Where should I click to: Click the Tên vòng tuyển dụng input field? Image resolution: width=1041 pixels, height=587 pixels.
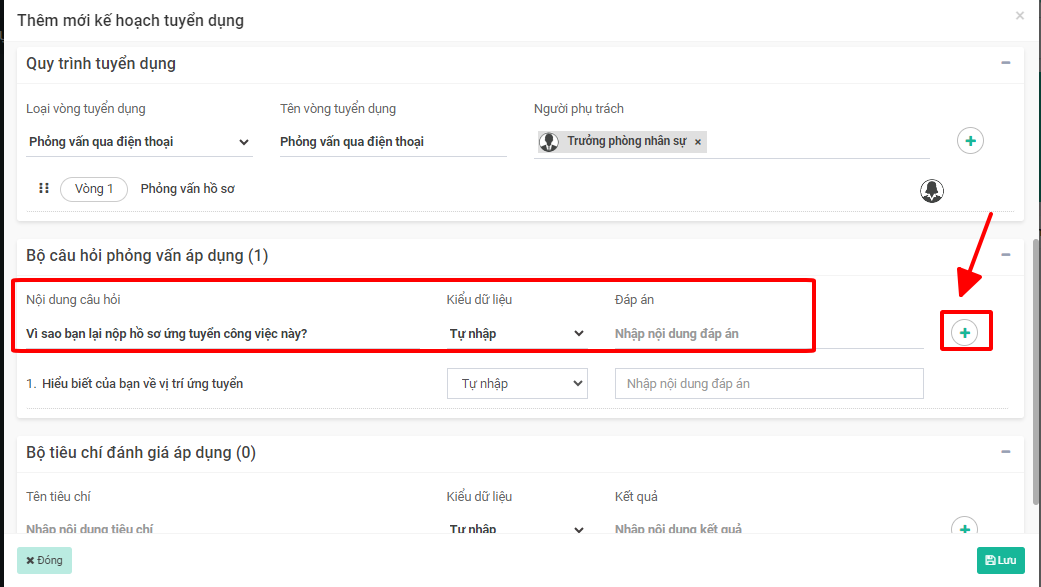pyautogui.click(x=393, y=142)
